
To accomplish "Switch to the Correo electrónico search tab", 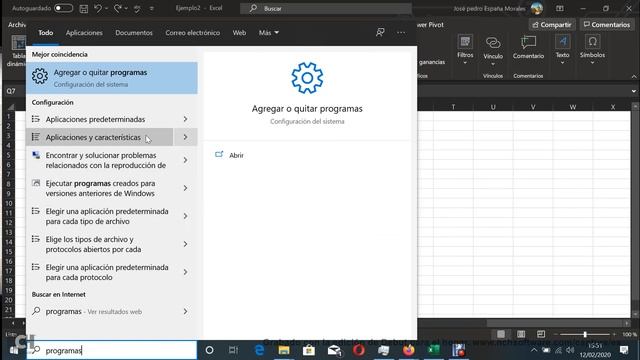I will 193,33.
